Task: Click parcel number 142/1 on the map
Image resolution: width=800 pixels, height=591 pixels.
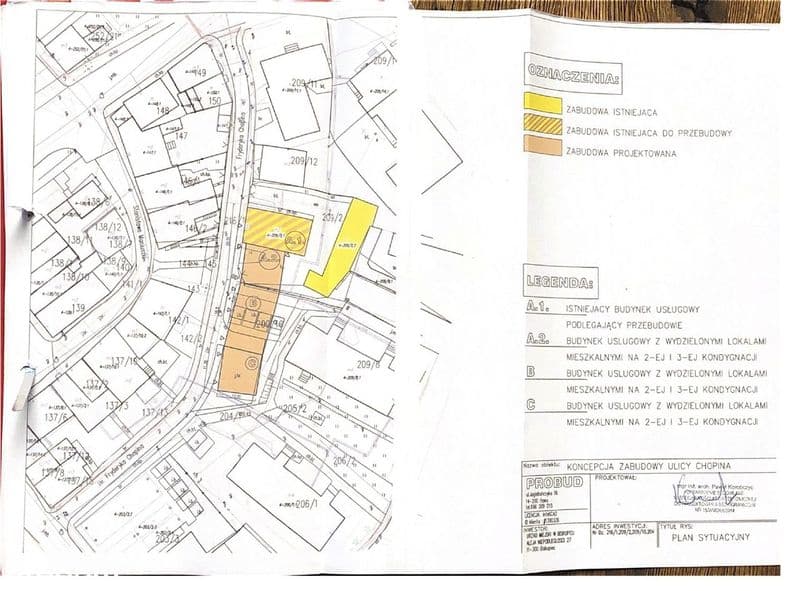Action: point(178,319)
